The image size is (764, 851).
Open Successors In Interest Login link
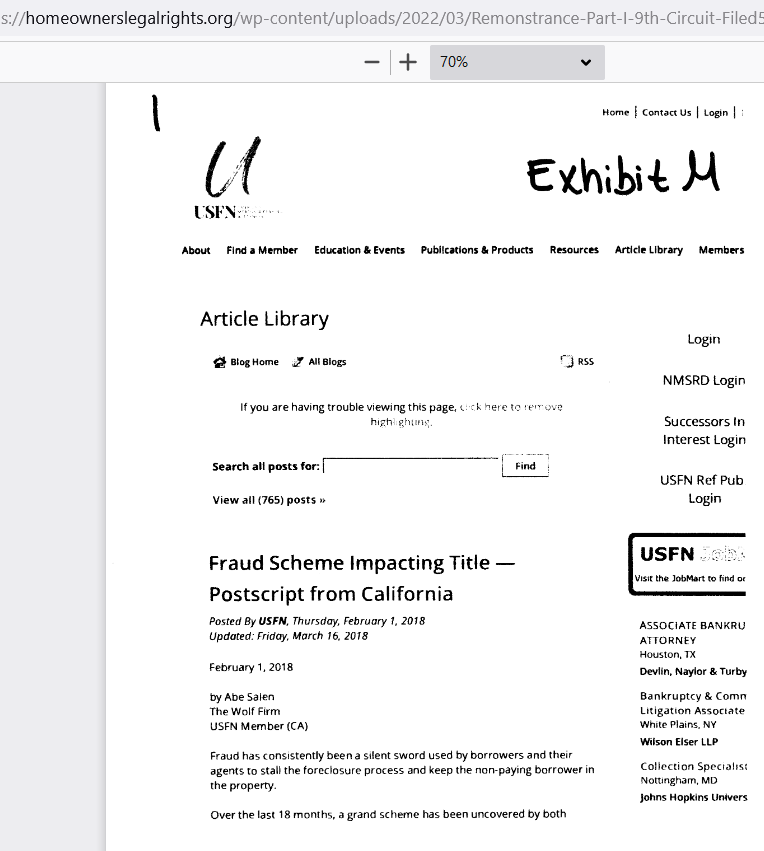pos(704,430)
